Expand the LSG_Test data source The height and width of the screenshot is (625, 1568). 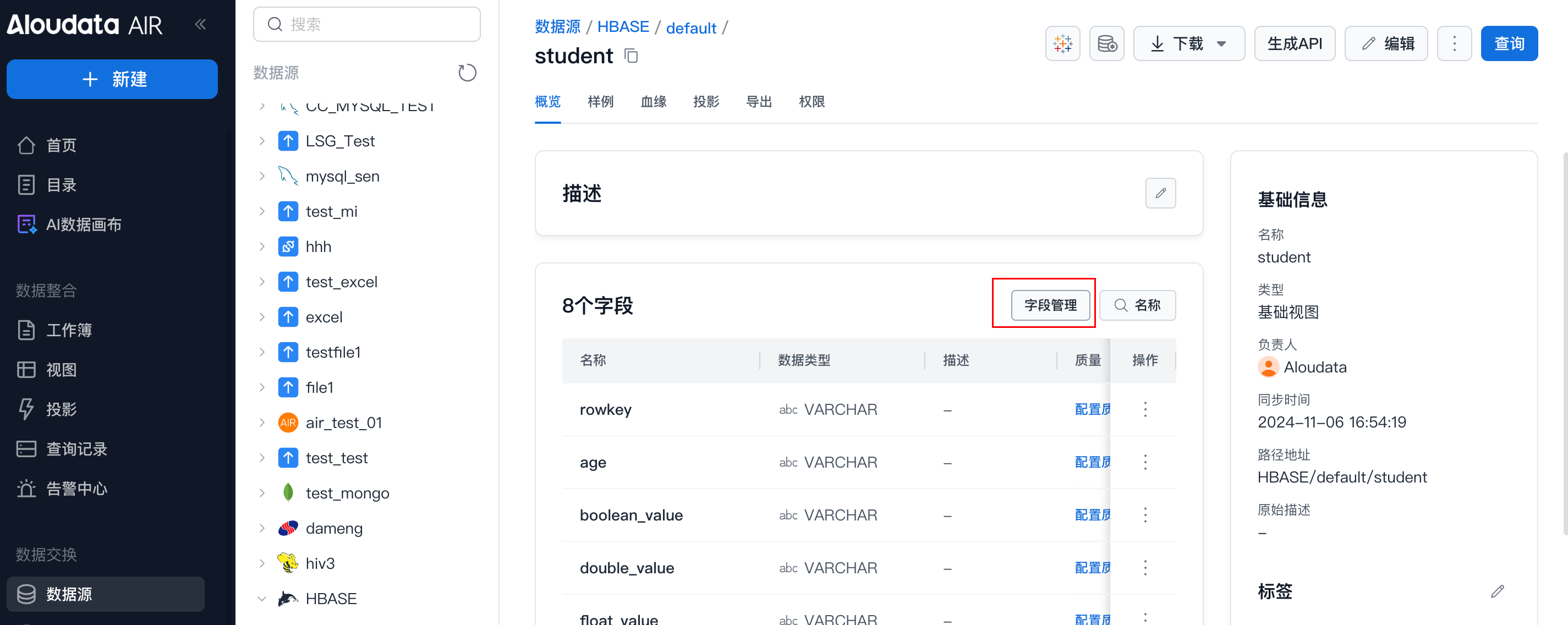[x=262, y=141]
